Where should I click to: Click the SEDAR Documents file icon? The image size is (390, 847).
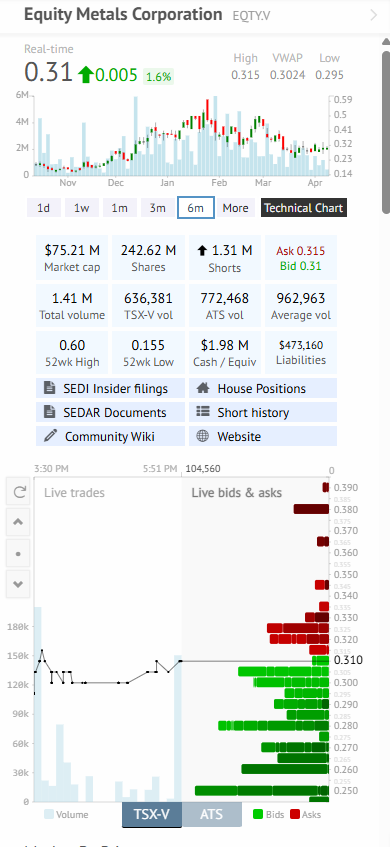pos(50,412)
